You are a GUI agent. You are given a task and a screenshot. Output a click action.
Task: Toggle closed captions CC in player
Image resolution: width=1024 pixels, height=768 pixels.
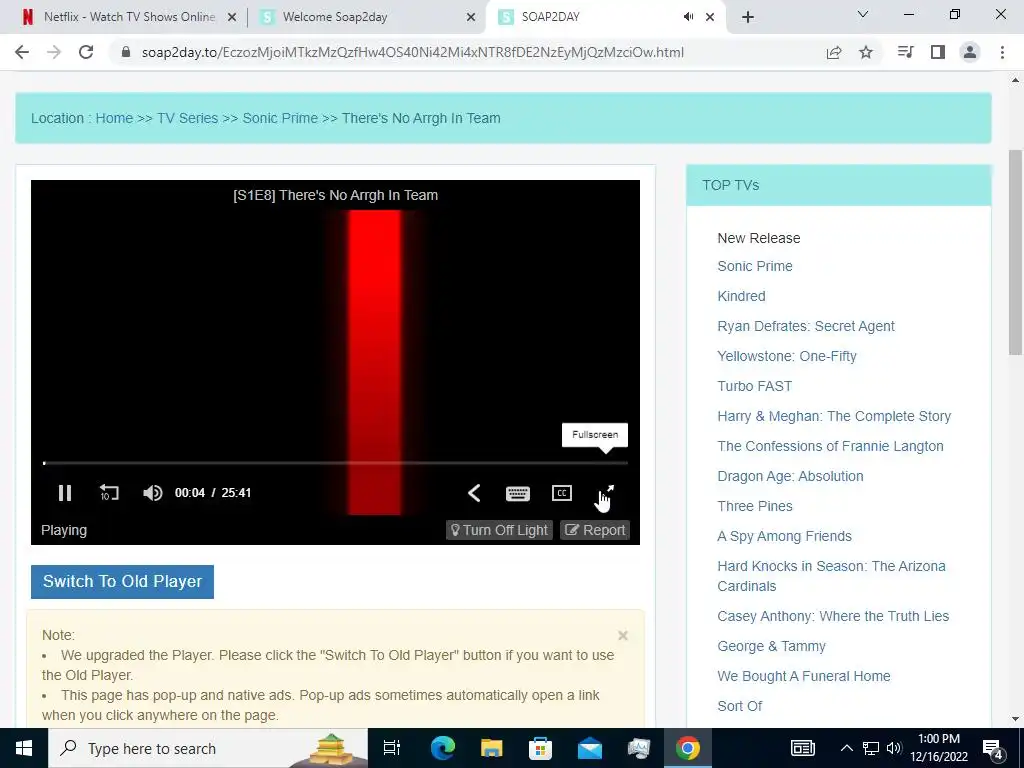pos(562,493)
